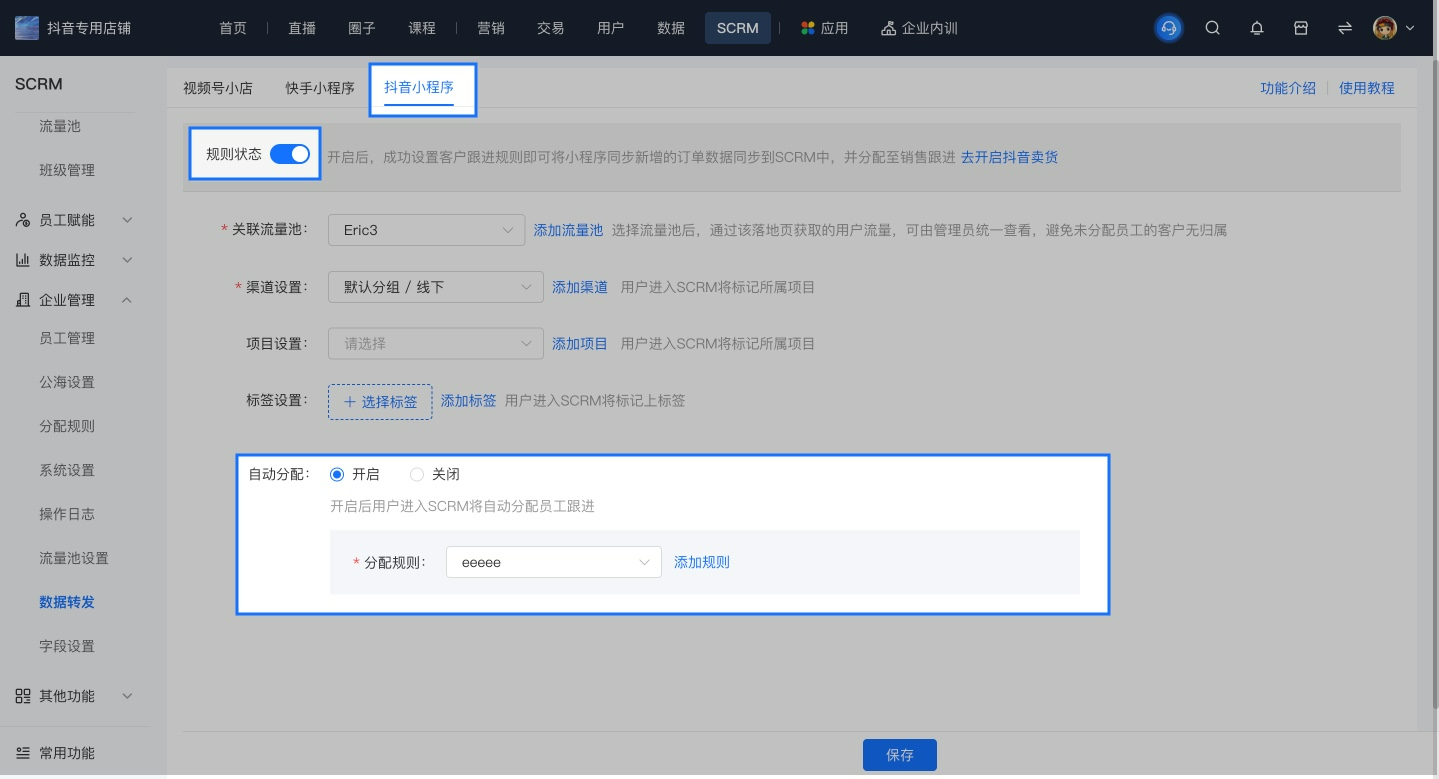Open the 营销 top menu
Viewport: 1439px width, 779px height.
tap(491, 28)
